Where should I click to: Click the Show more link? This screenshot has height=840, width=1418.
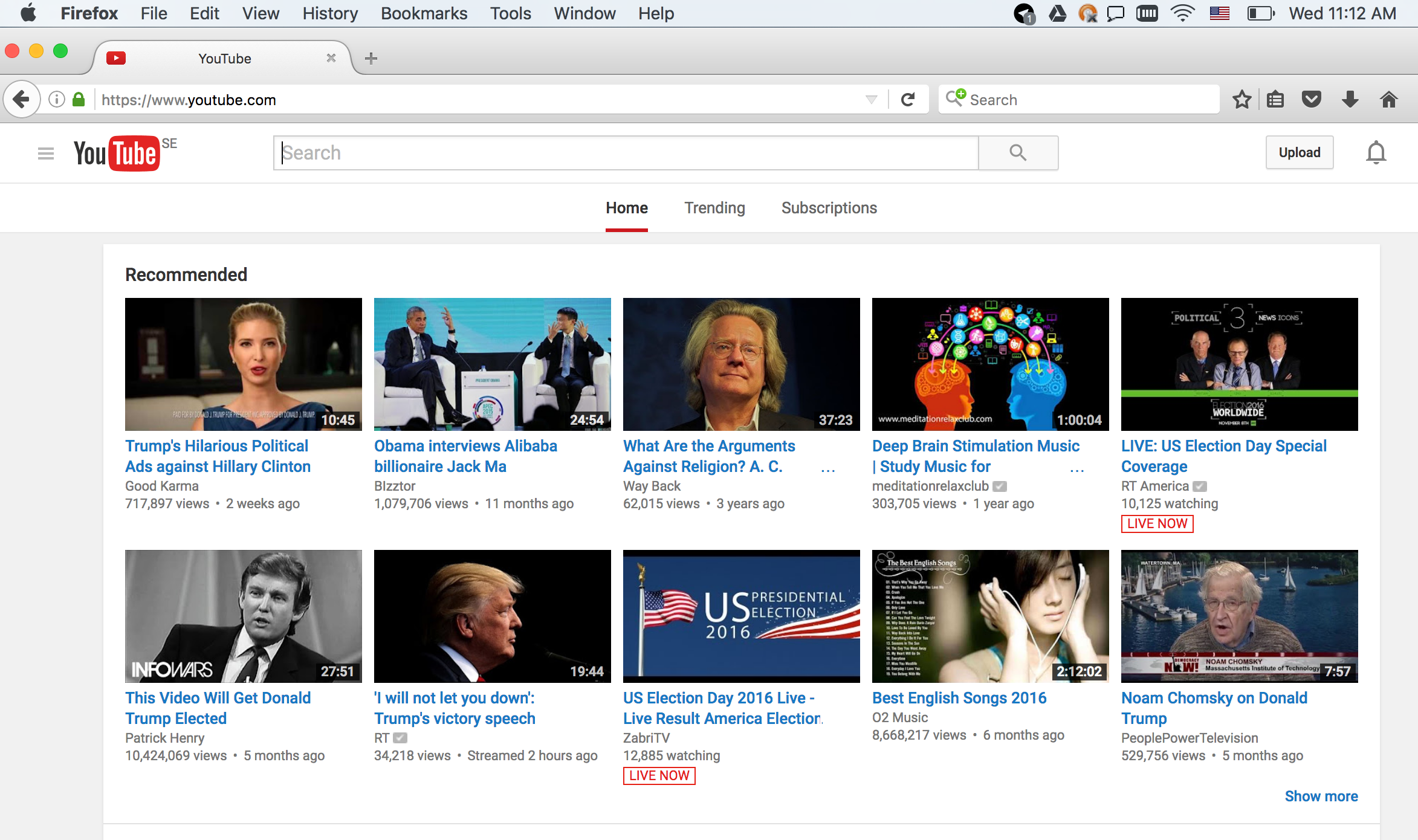(x=1321, y=796)
